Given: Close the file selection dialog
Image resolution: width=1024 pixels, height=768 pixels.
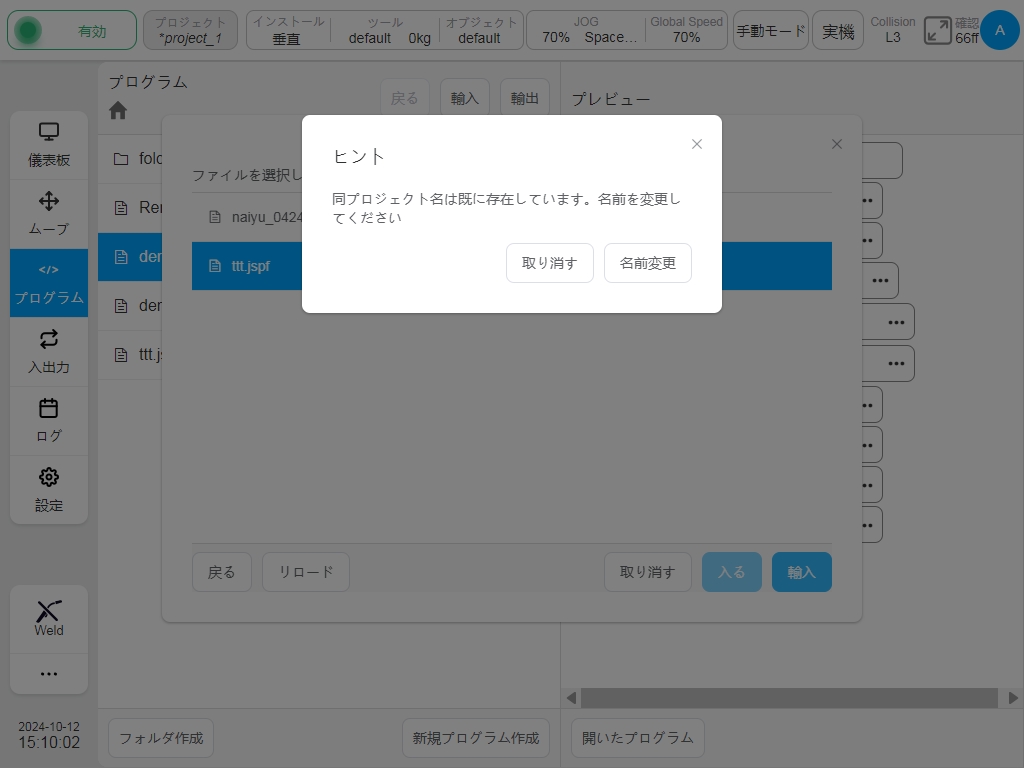Looking at the screenshot, I should pos(837,144).
